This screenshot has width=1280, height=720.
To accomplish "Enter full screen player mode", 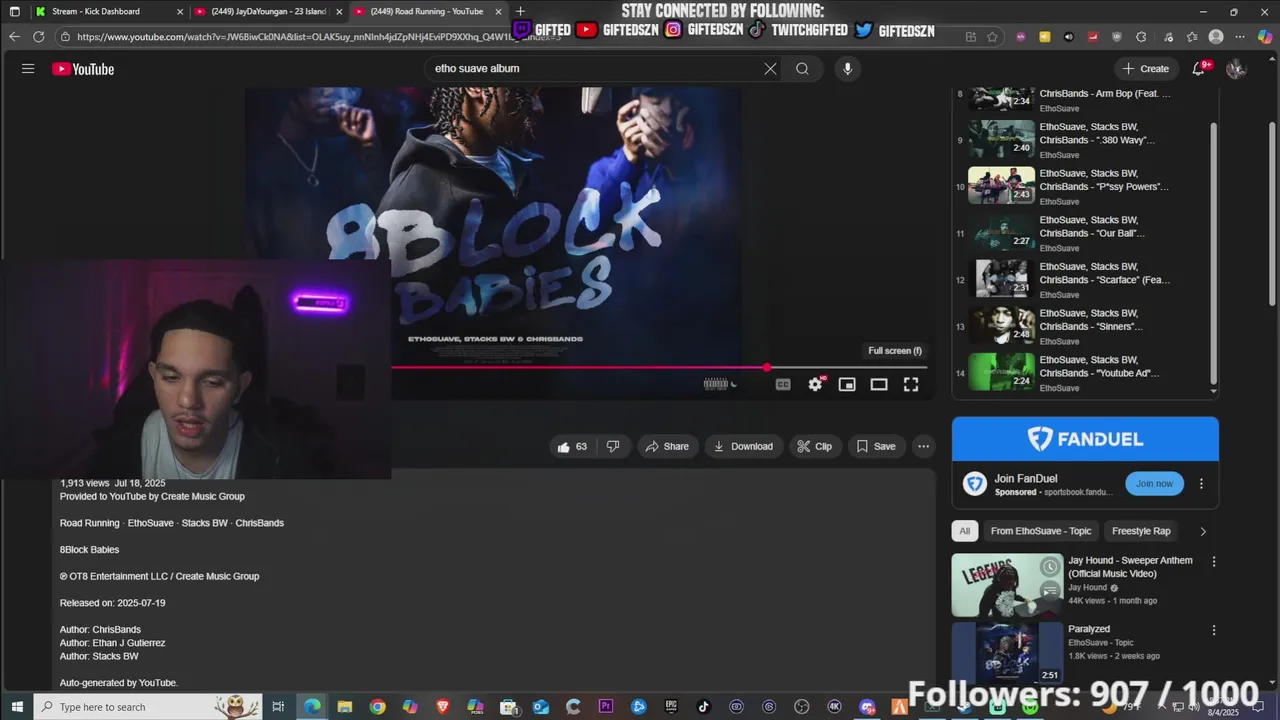I will pos(911,384).
